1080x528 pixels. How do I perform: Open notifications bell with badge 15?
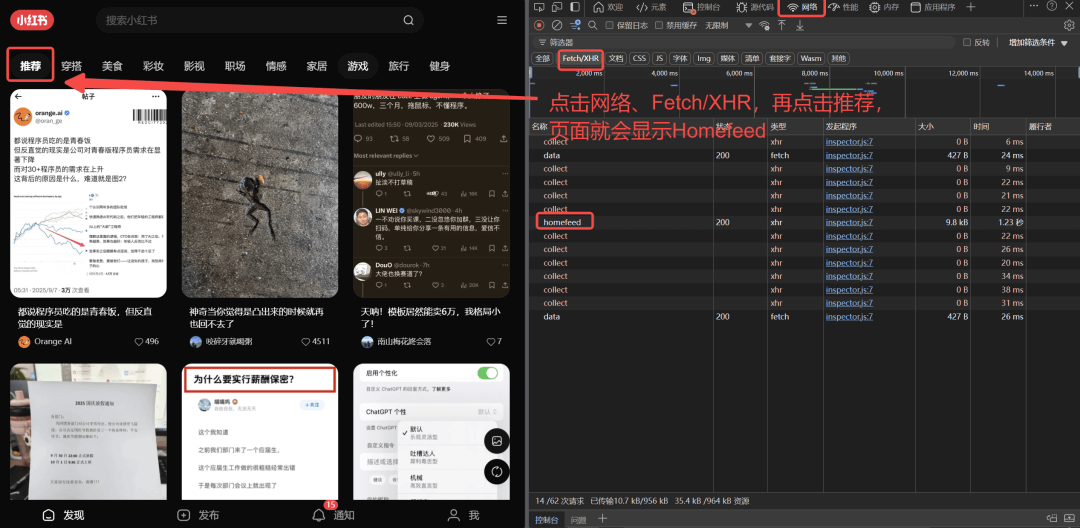click(320, 515)
